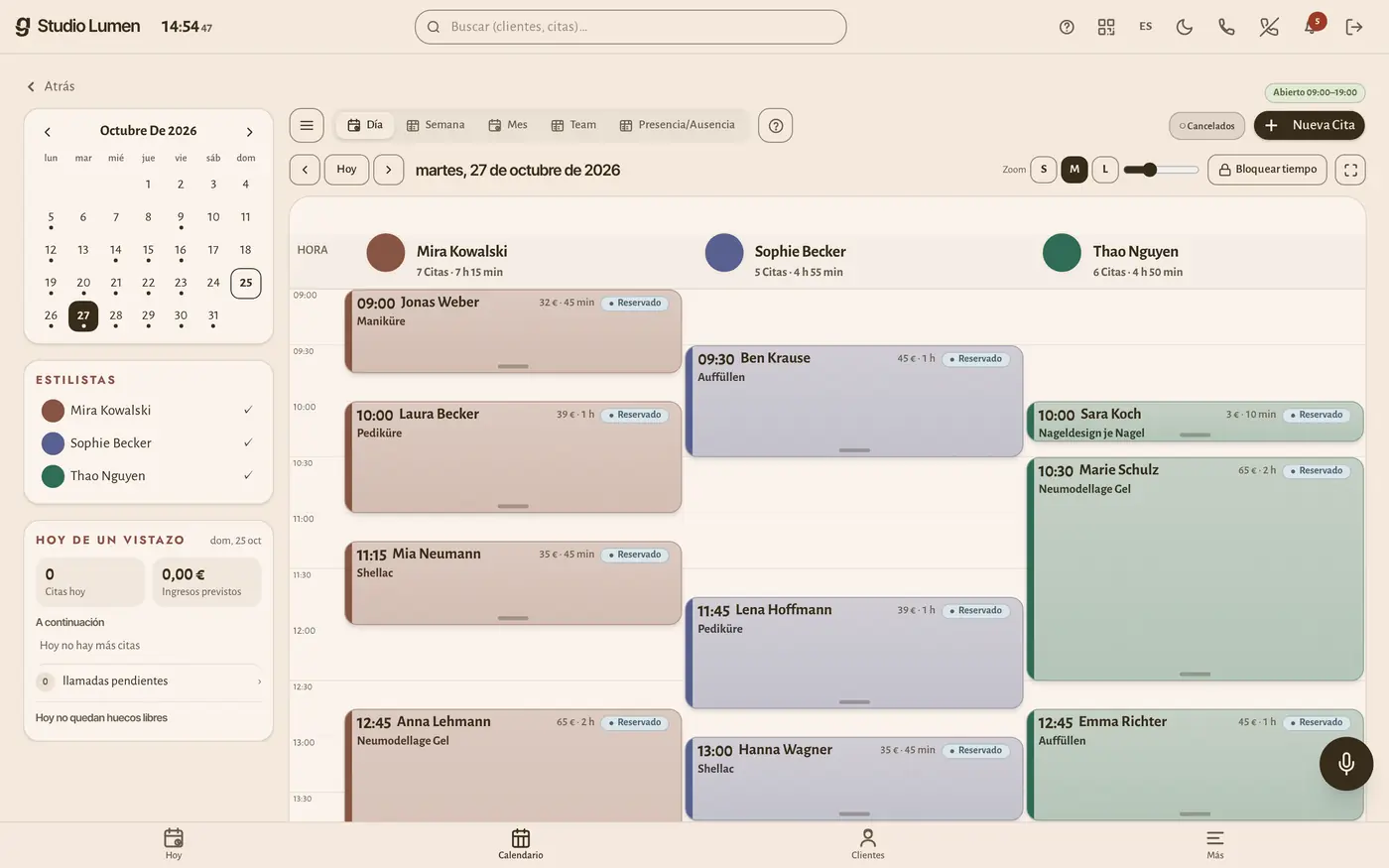Go to previous day arrow
Image resolution: width=1389 pixels, height=868 pixels.
[305, 170]
